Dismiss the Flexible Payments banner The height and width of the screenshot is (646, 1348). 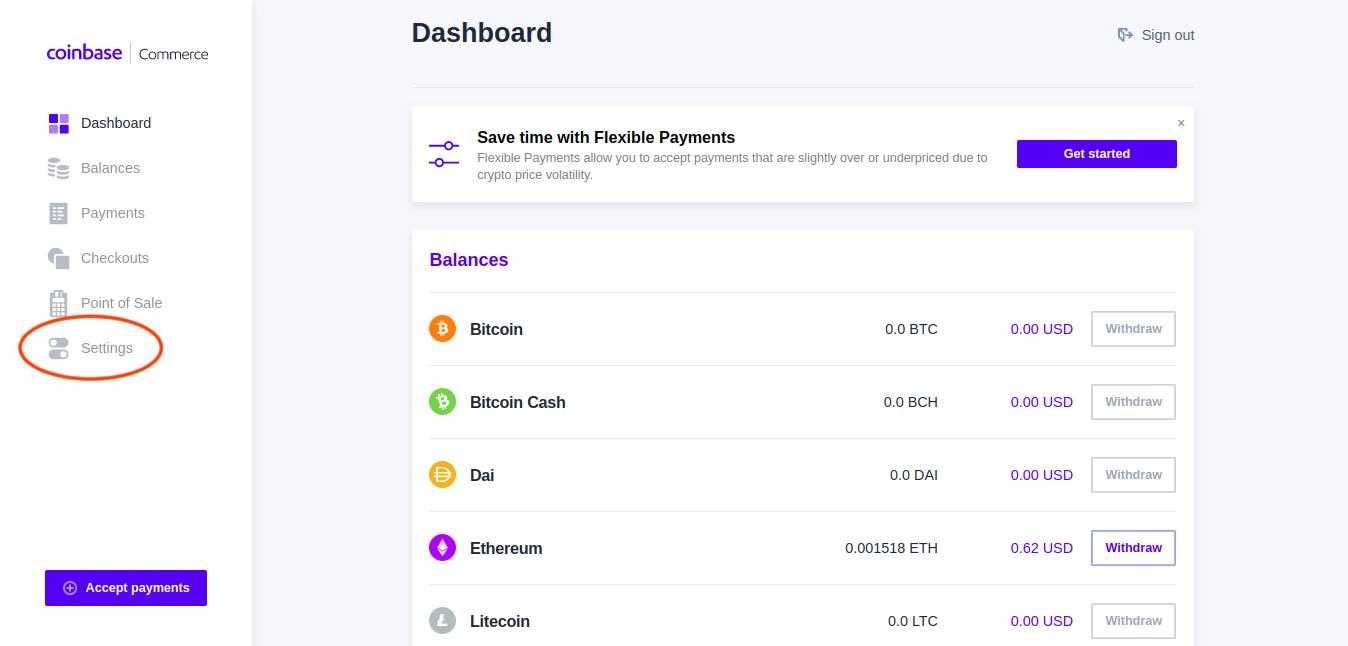pos(1181,123)
